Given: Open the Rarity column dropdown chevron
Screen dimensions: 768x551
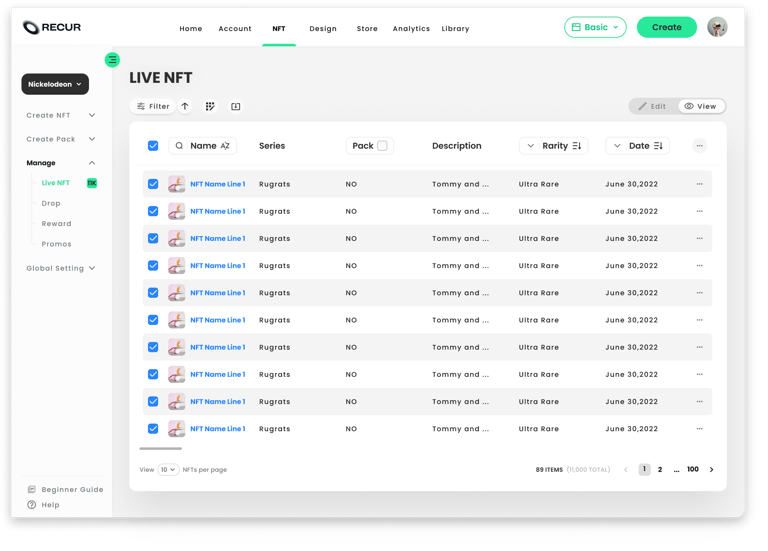Looking at the screenshot, I should pos(530,145).
